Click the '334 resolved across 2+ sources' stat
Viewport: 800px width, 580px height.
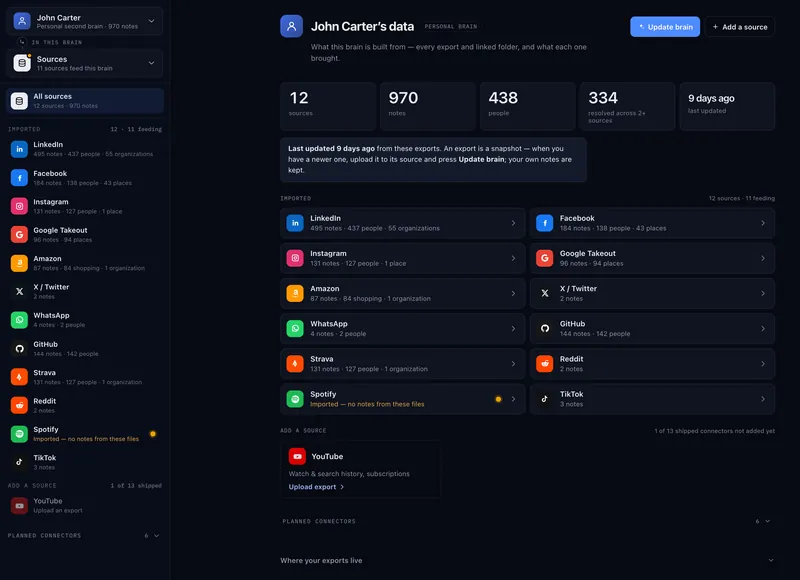627,106
